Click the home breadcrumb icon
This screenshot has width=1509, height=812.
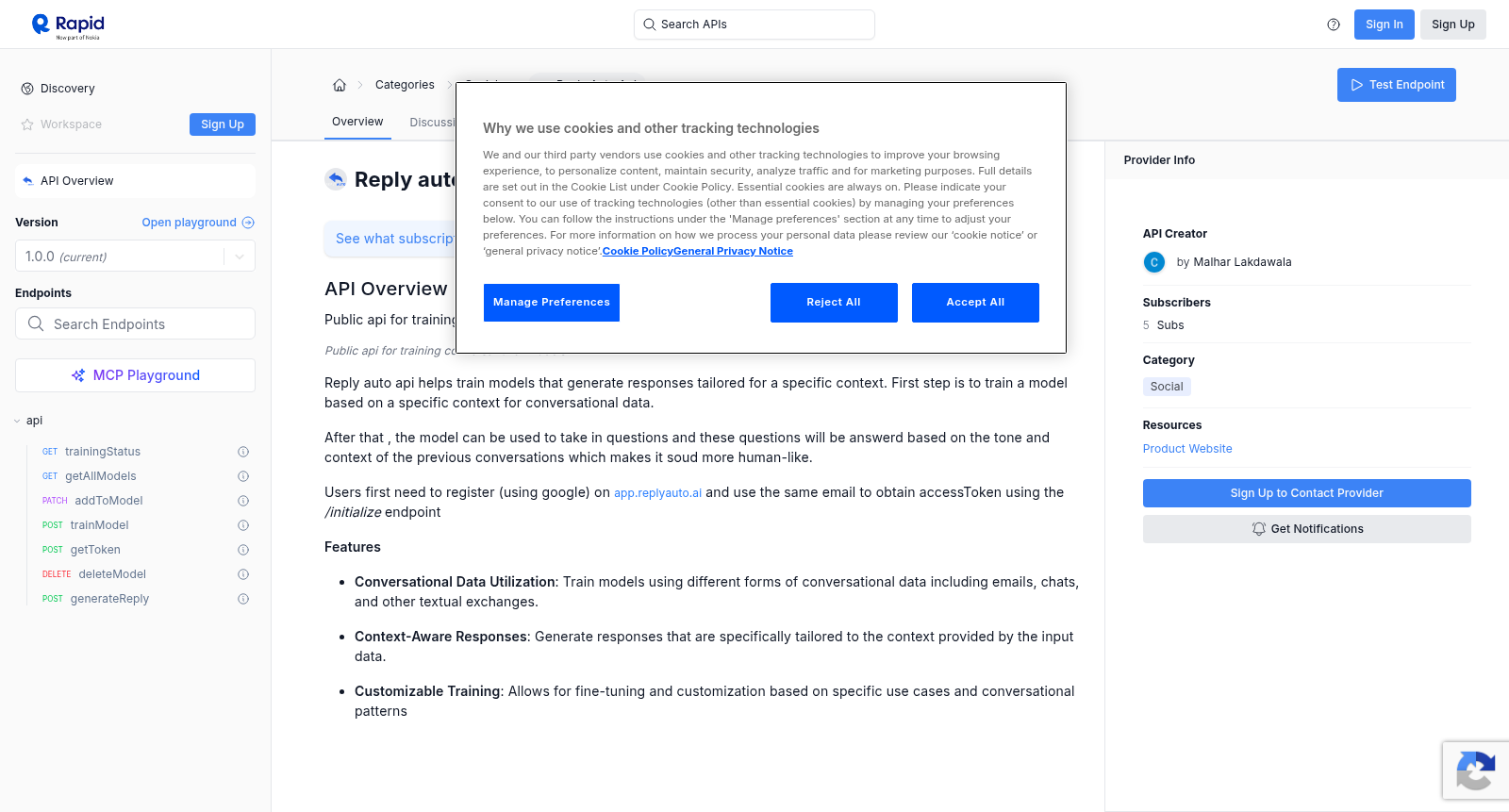340,85
